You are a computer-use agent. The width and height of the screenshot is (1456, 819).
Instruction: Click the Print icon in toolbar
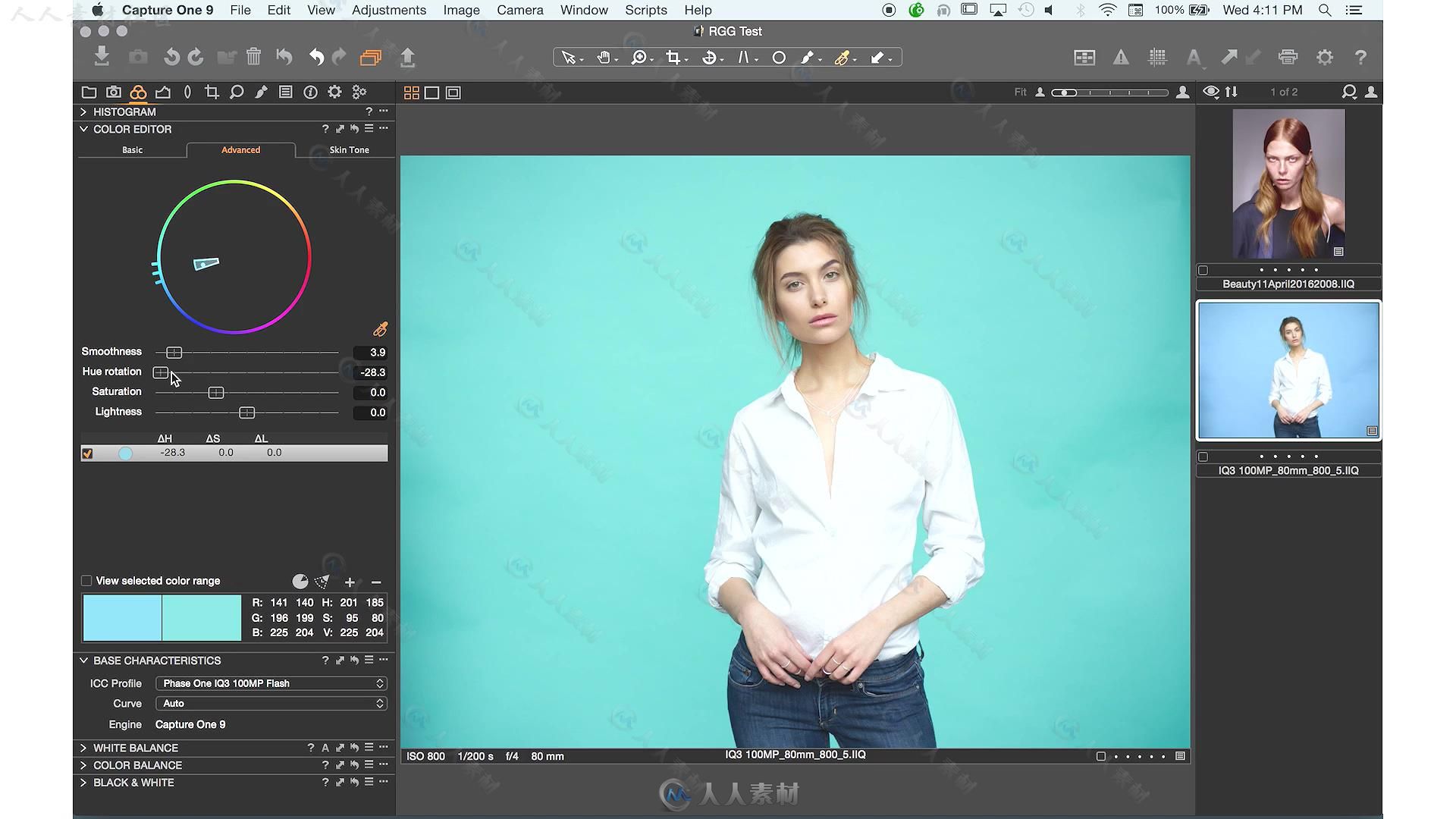1288,57
